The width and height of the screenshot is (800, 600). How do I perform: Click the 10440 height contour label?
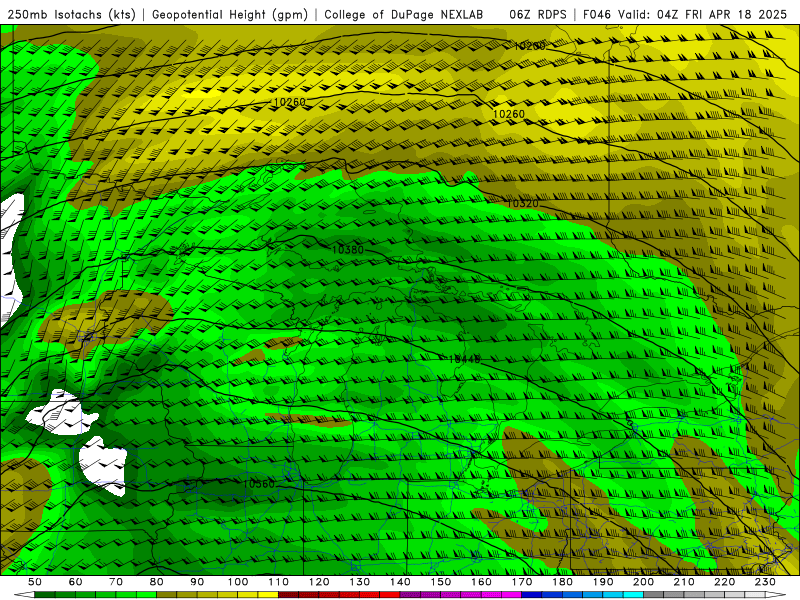pos(464,359)
